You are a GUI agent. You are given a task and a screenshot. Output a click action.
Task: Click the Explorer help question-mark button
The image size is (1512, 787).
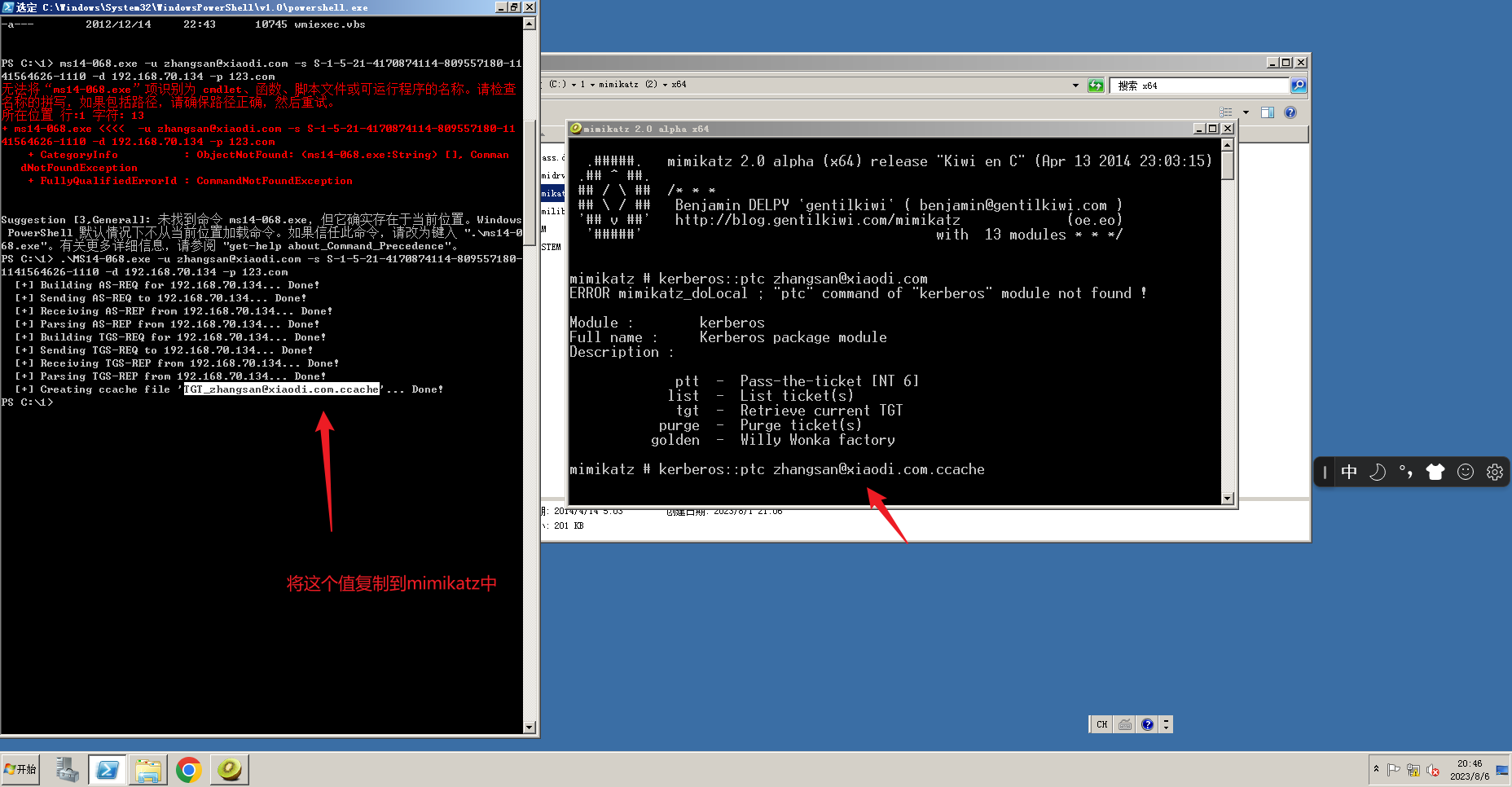click(x=1291, y=112)
